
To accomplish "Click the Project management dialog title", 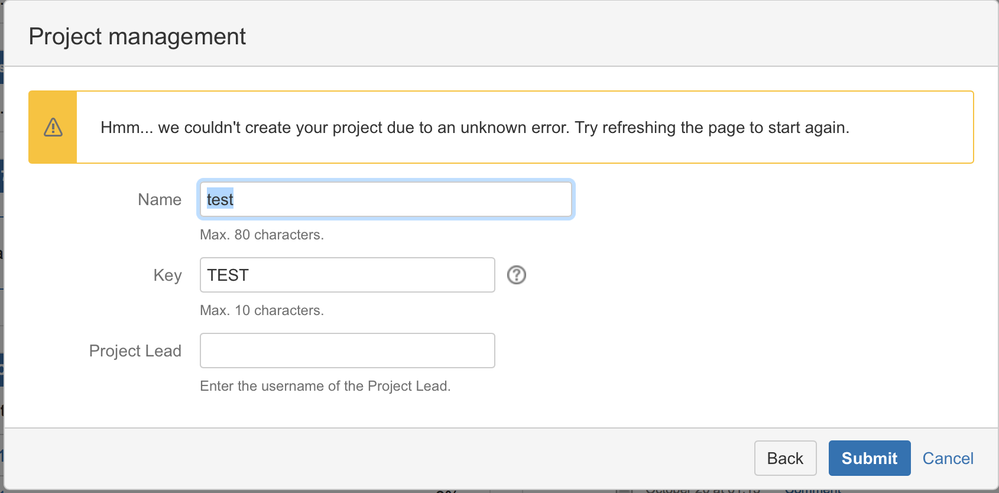I will click(x=137, y=37).
